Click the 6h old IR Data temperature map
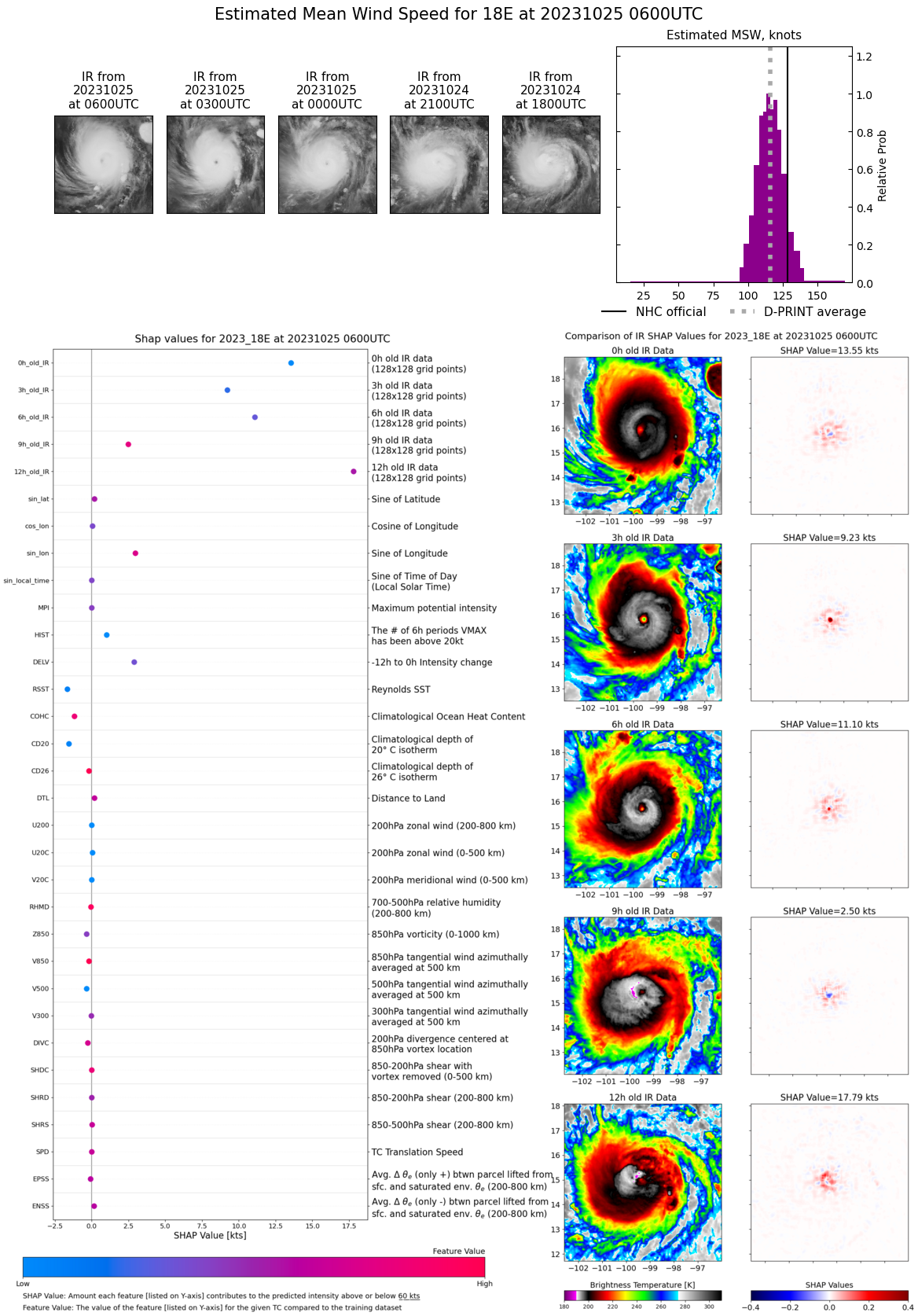This screenshot has width=918, height=1316. [642, 809]
